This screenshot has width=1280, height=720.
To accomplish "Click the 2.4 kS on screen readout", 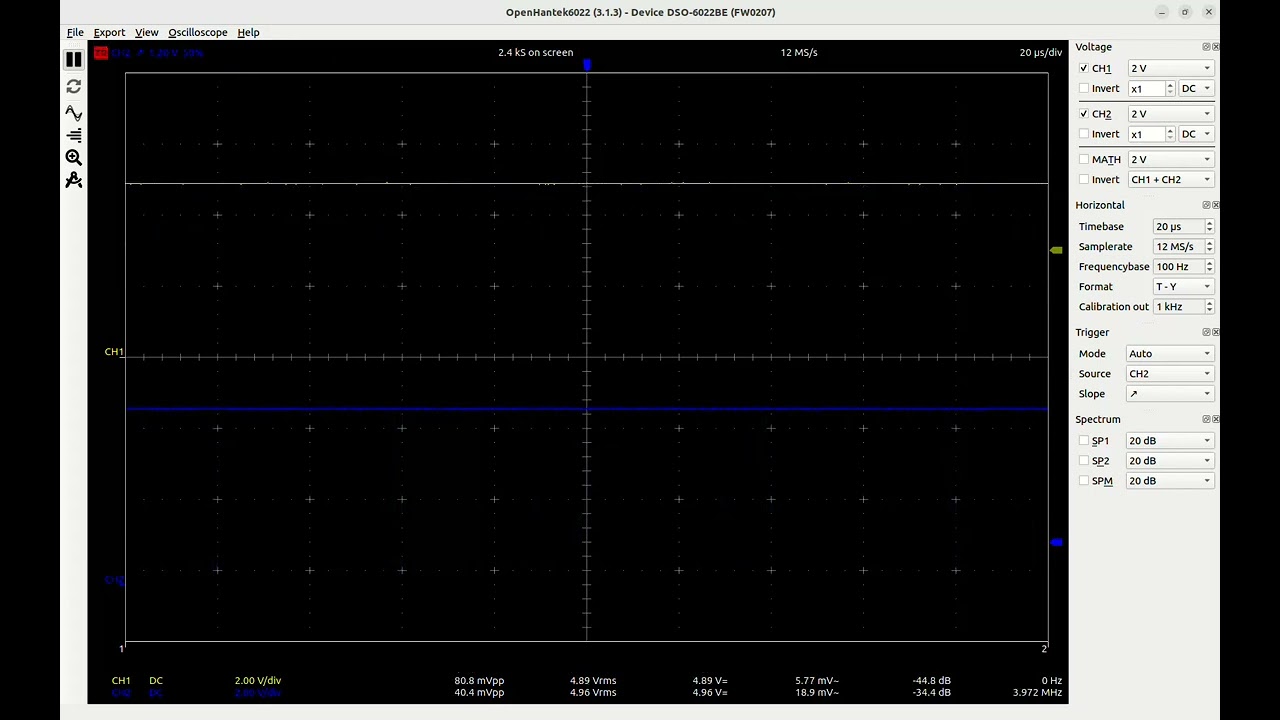I will [x=536, y=53].
